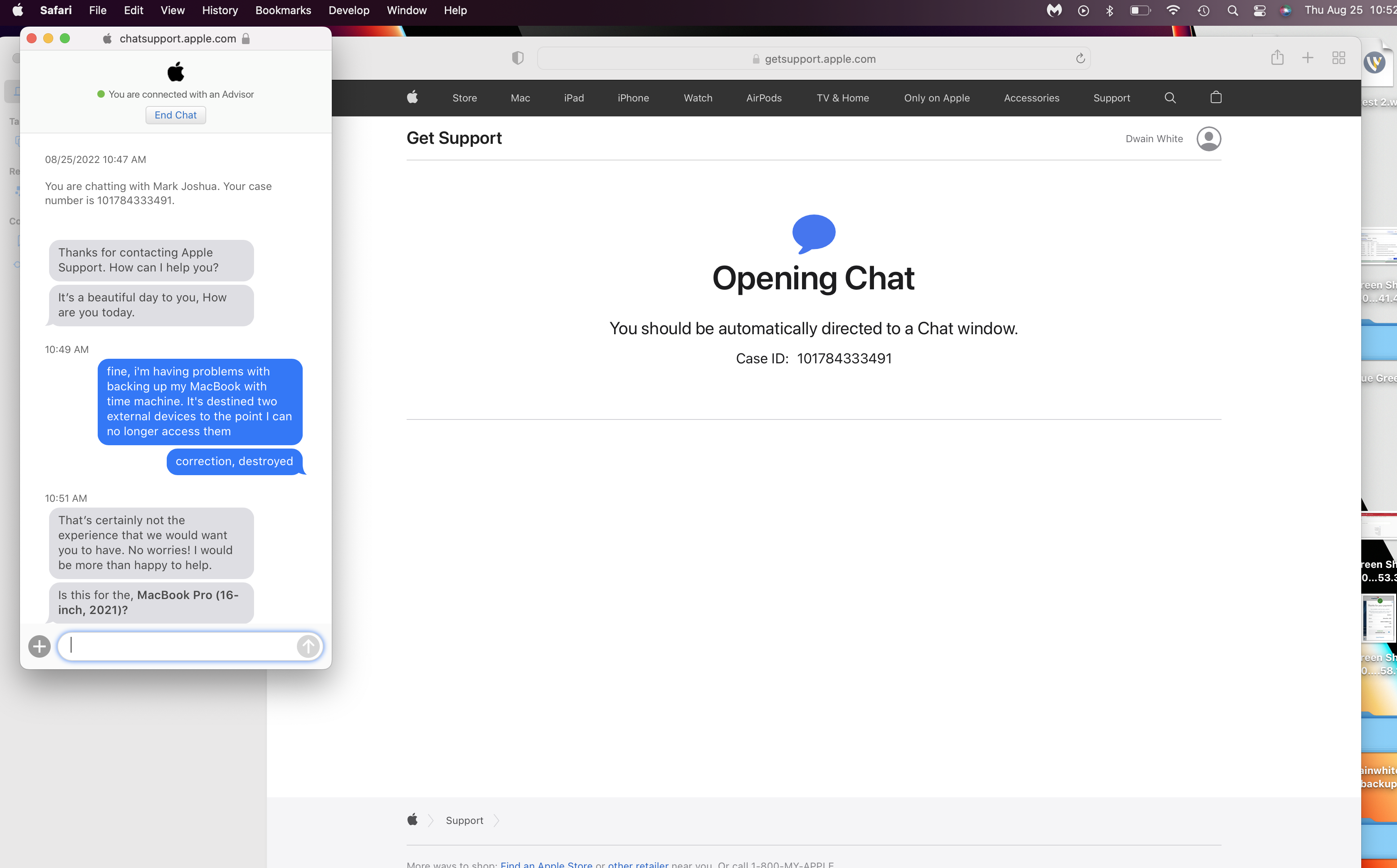Open the shopping bag icon
1397x868 pixels.
(1216, 98)
